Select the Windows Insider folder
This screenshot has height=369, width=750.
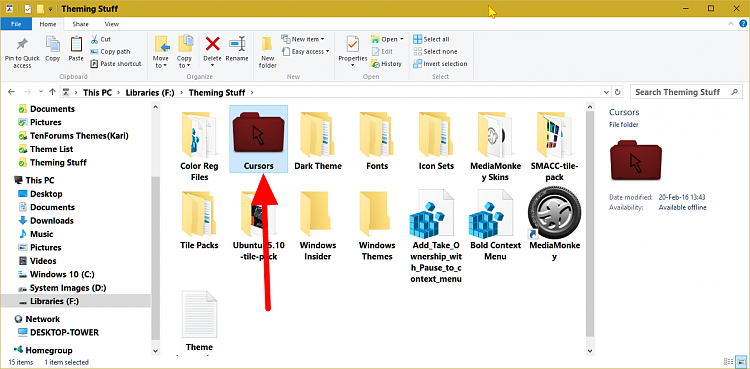(318, 225)
